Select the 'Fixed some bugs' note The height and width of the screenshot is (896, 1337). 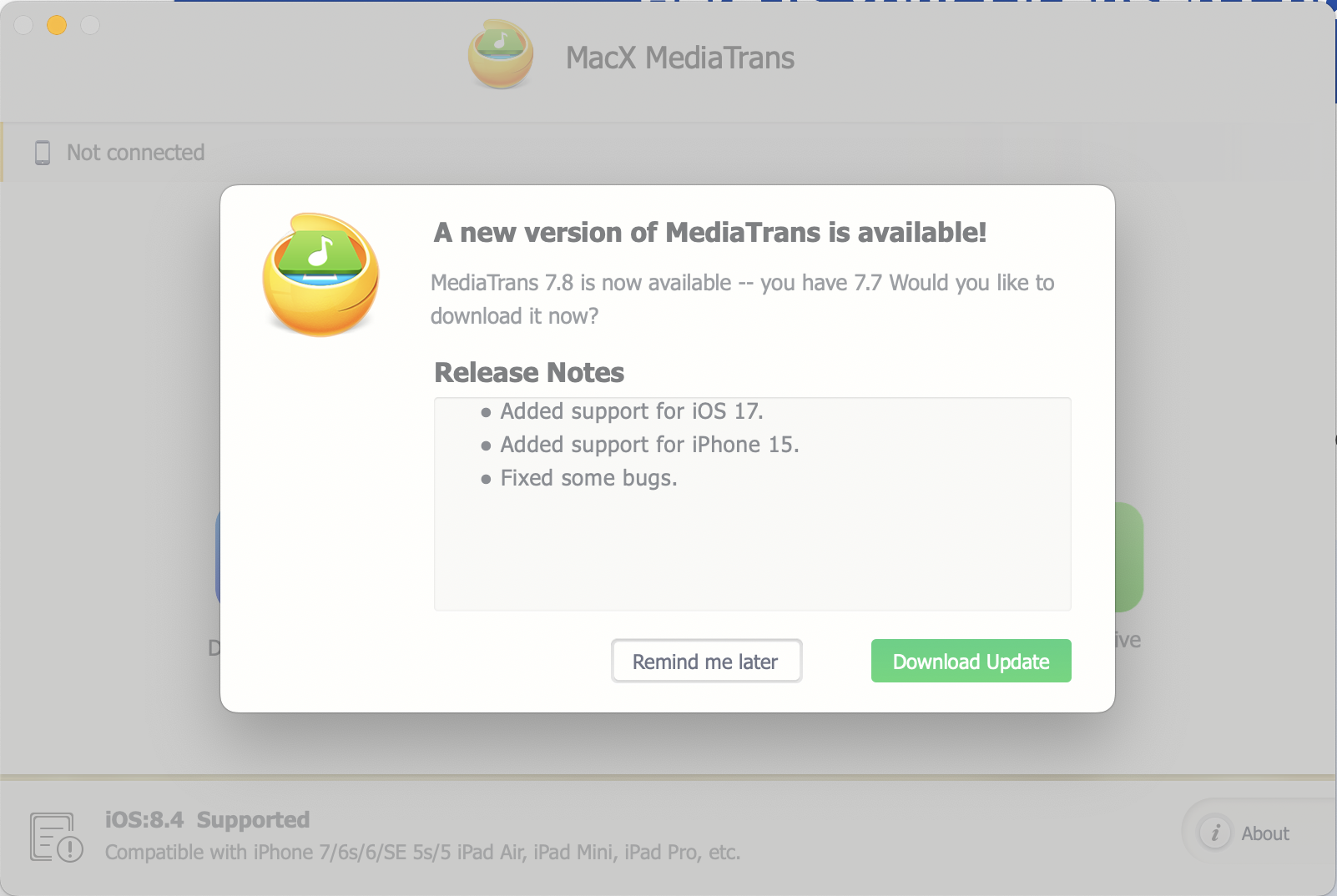588,478
